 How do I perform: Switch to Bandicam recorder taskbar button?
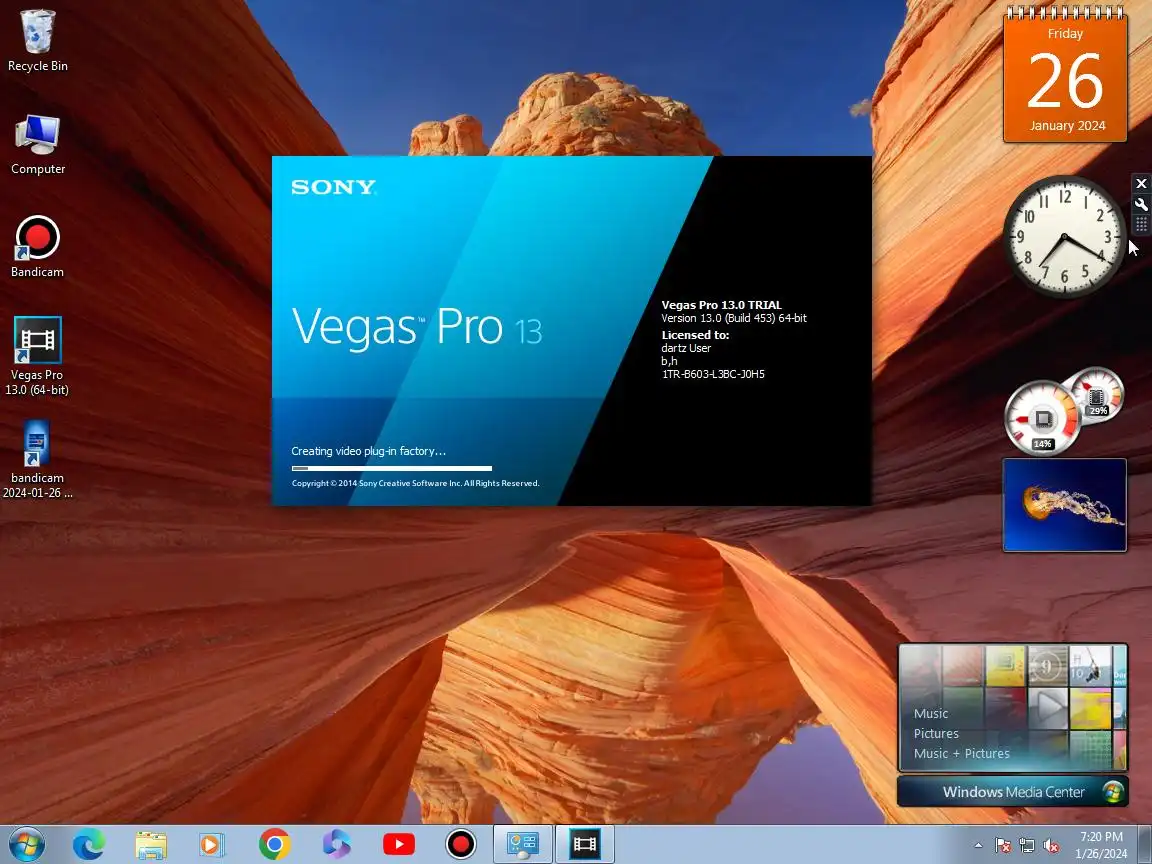[x=461, y=845]
